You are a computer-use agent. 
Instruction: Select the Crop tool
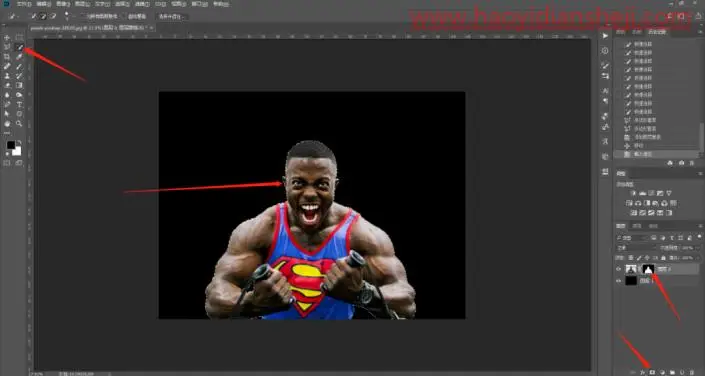[x=7, y=57]
